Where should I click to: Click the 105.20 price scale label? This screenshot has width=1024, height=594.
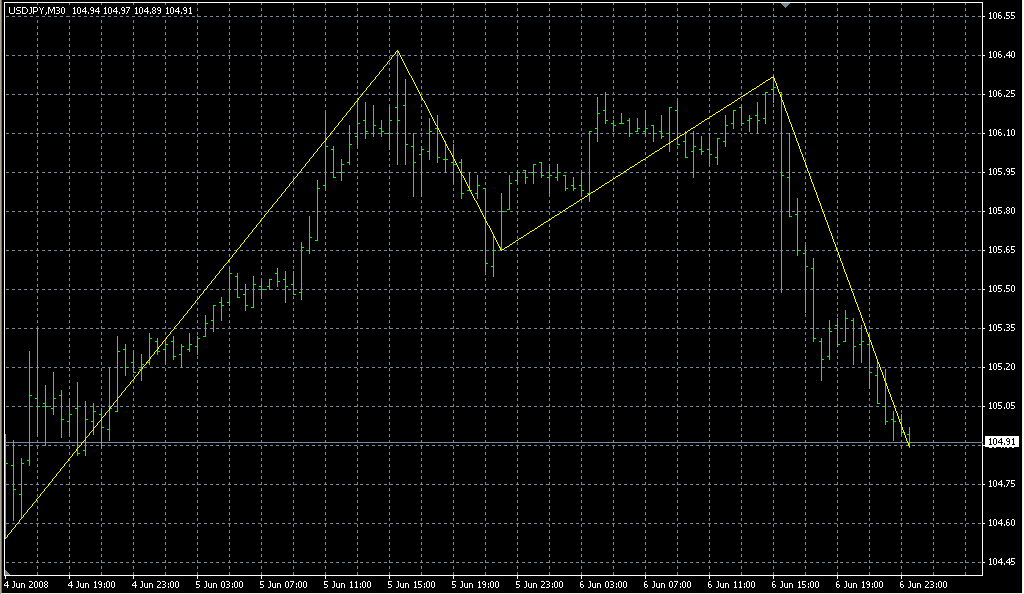click(x=1001, y=367)
